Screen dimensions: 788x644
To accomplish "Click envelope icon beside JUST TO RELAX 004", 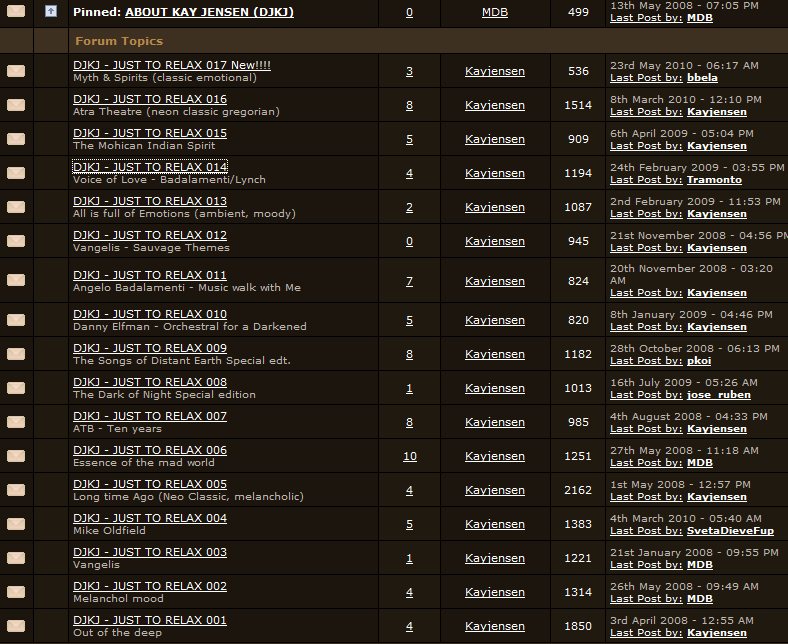I will tap(16, 524).
